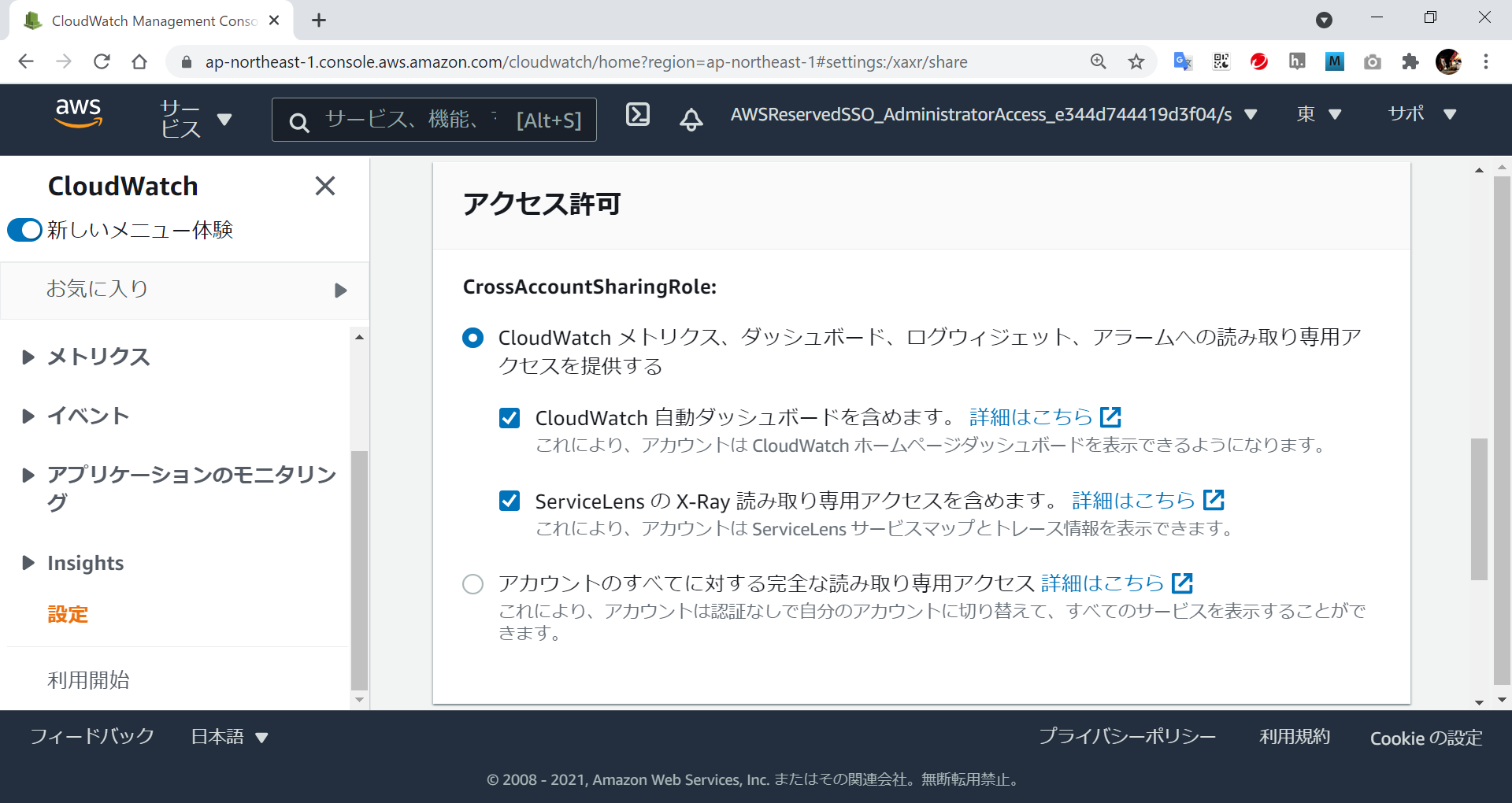
Task: Open the AWS CloudShell terminal icon
Action: pos(637,115)
